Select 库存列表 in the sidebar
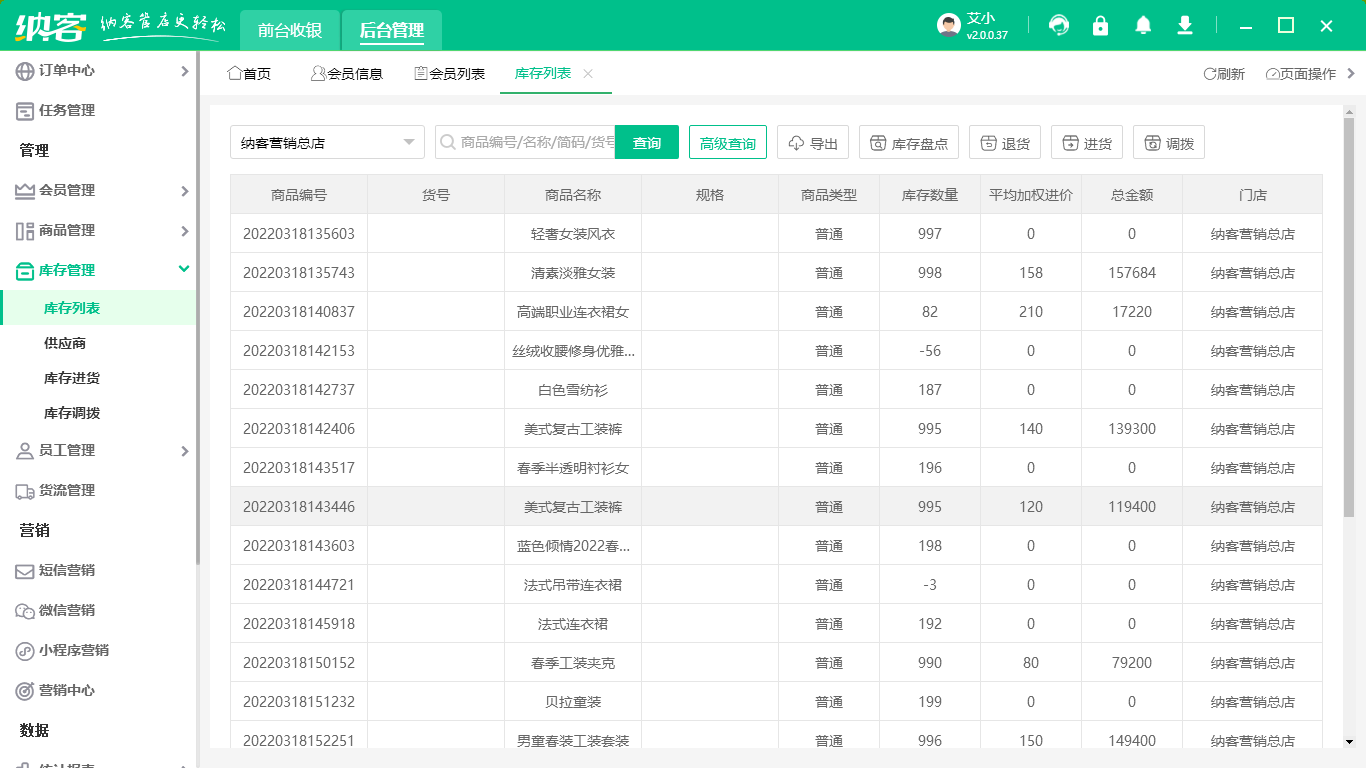This screenshot has height=768, width=1366. point(98,308)
